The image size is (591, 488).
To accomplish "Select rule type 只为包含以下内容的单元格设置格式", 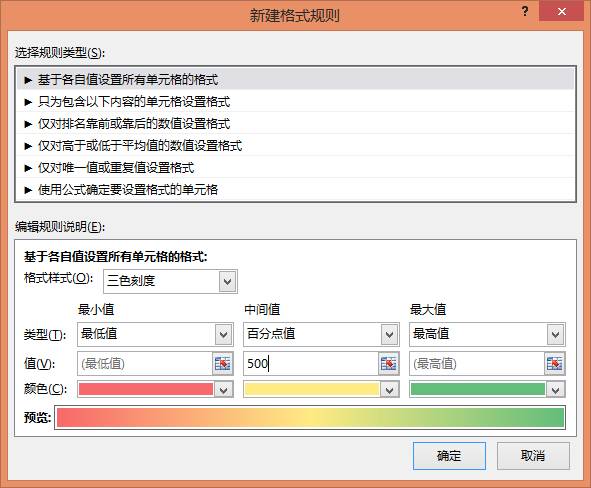I will [296, 102].
